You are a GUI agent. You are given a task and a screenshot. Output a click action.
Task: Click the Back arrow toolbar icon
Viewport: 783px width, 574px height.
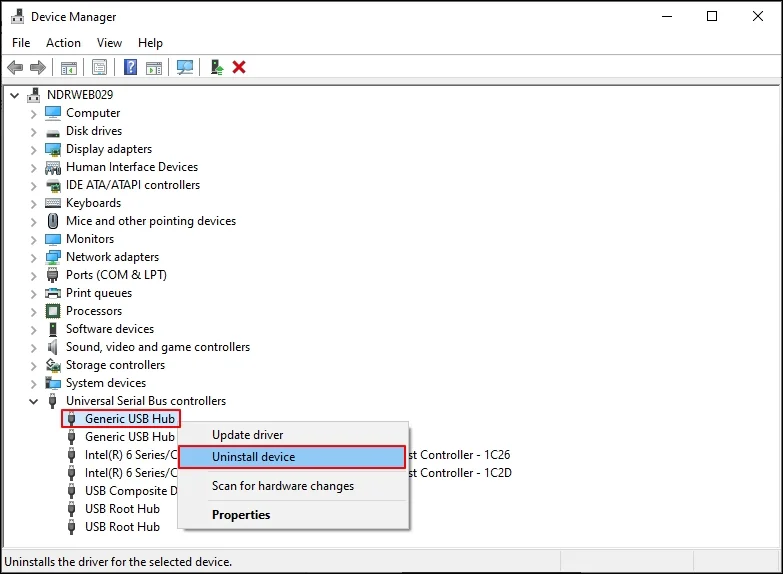[x=15, y=67]
